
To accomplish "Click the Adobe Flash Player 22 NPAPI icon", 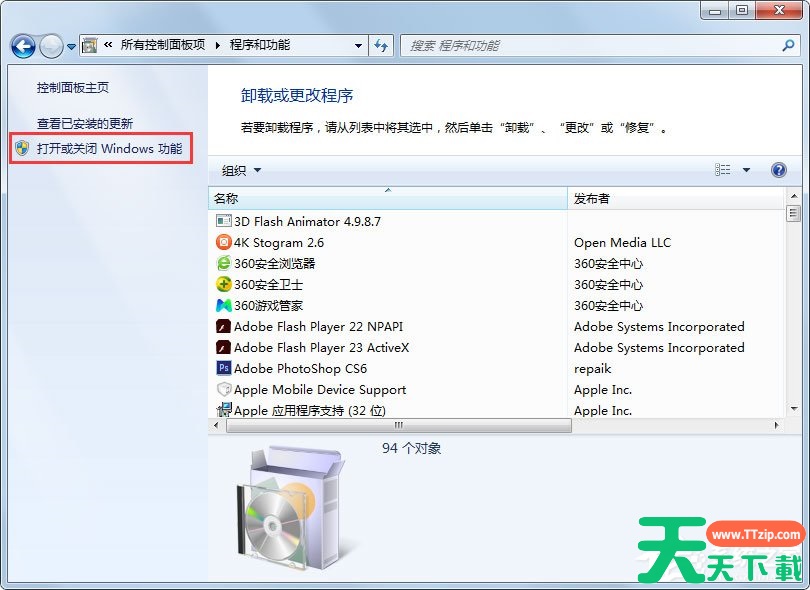I will point(223,326).
